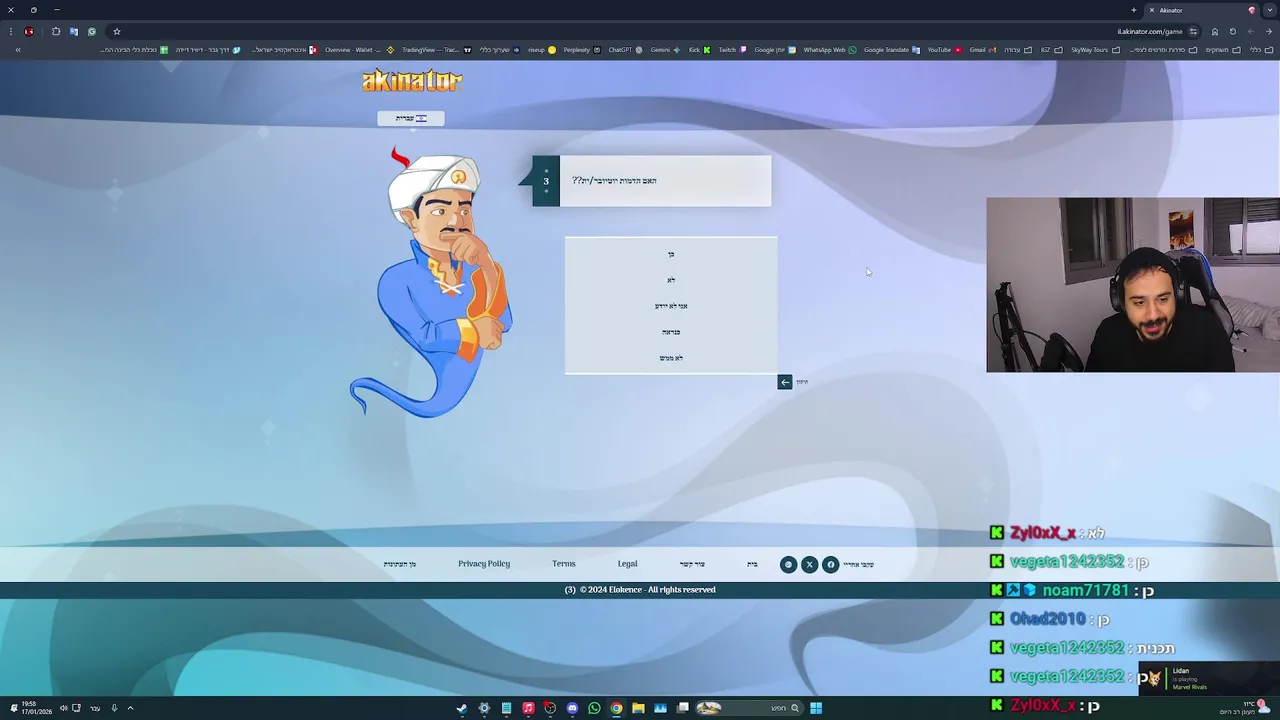Reload the page

[1232, 31]
